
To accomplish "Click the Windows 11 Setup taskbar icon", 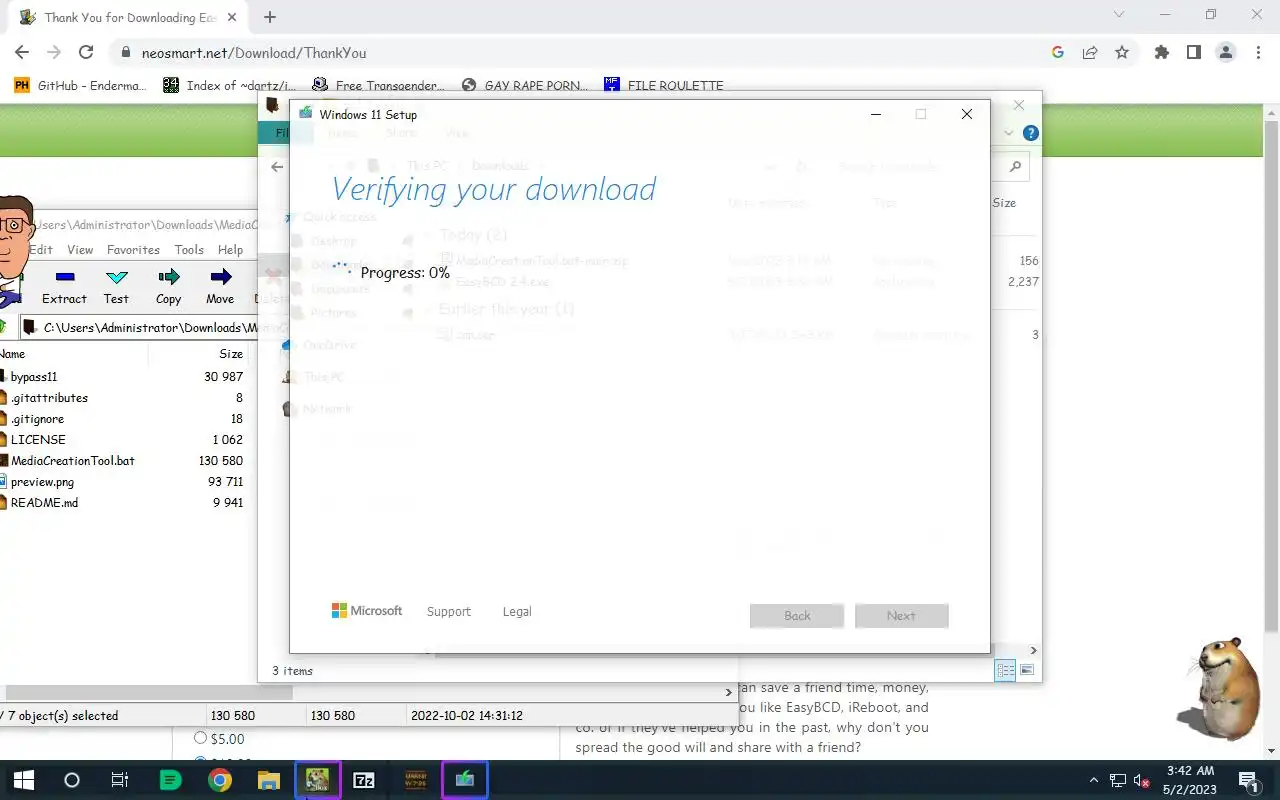I will tap(464, 780).
